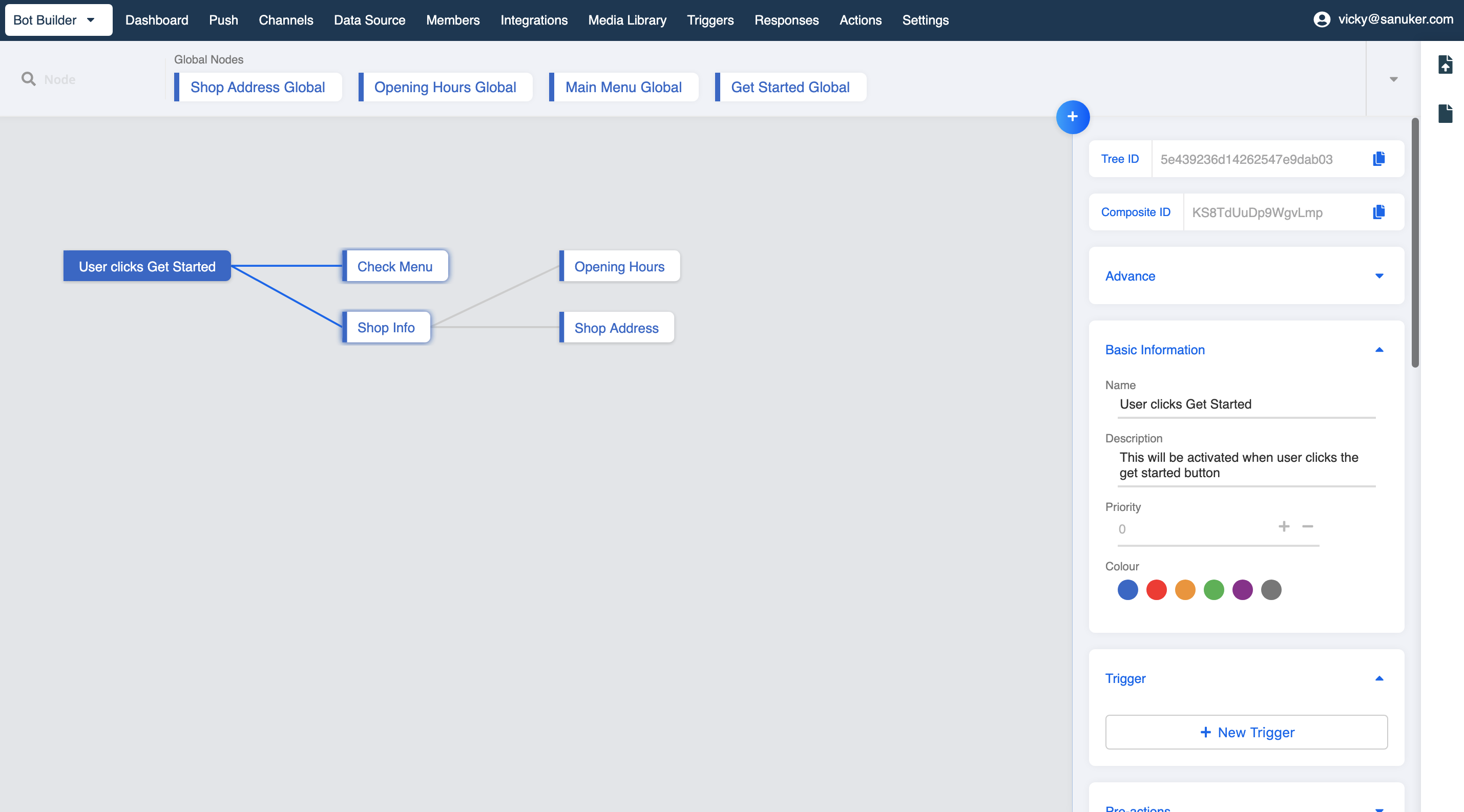Go to the Media Library tab
The width and height of the screenshot is (1464, 812).
click(x=627, y=20)
